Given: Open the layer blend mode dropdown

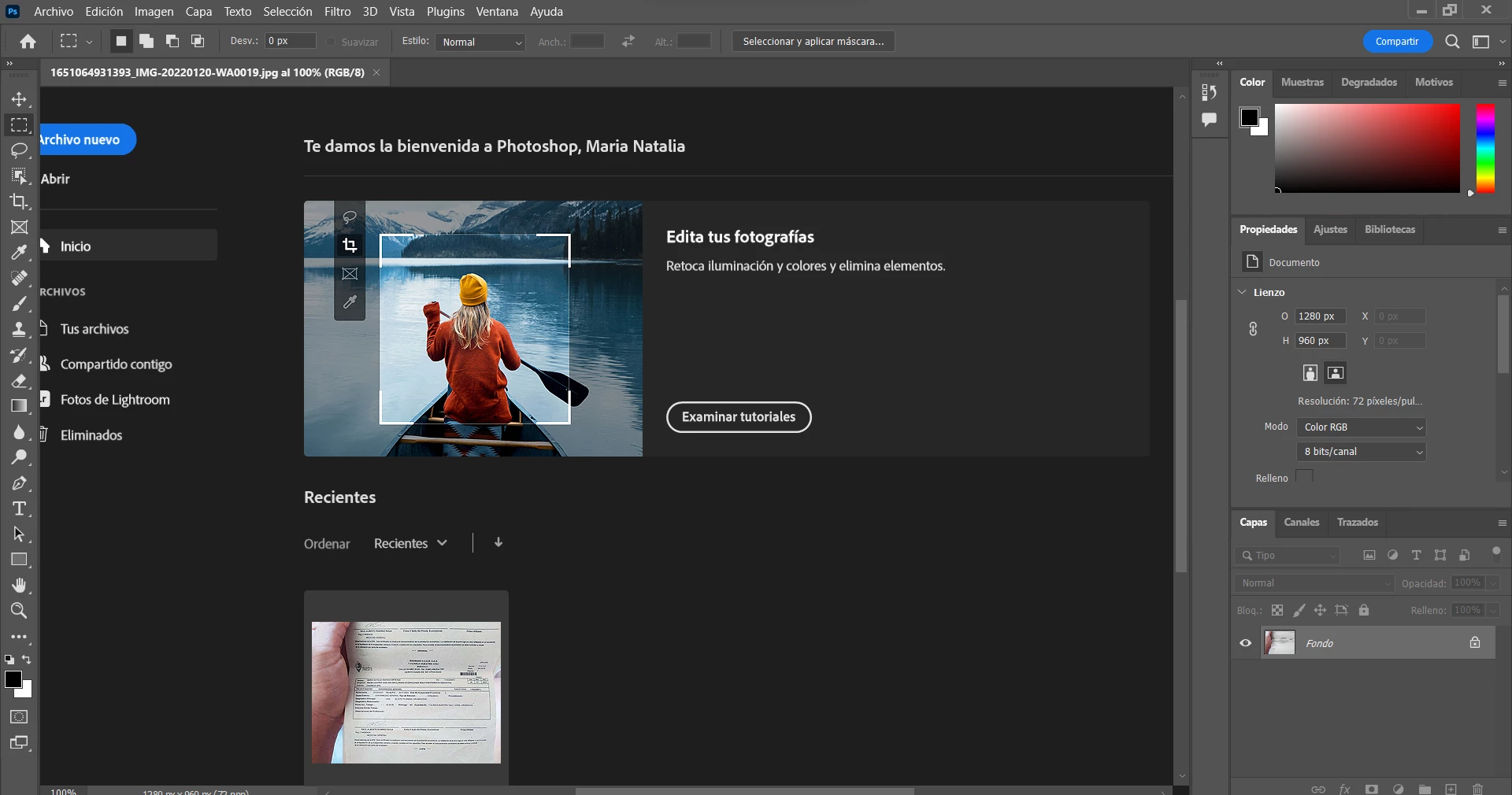Looking at the screenshot, I should (1314, 583).
